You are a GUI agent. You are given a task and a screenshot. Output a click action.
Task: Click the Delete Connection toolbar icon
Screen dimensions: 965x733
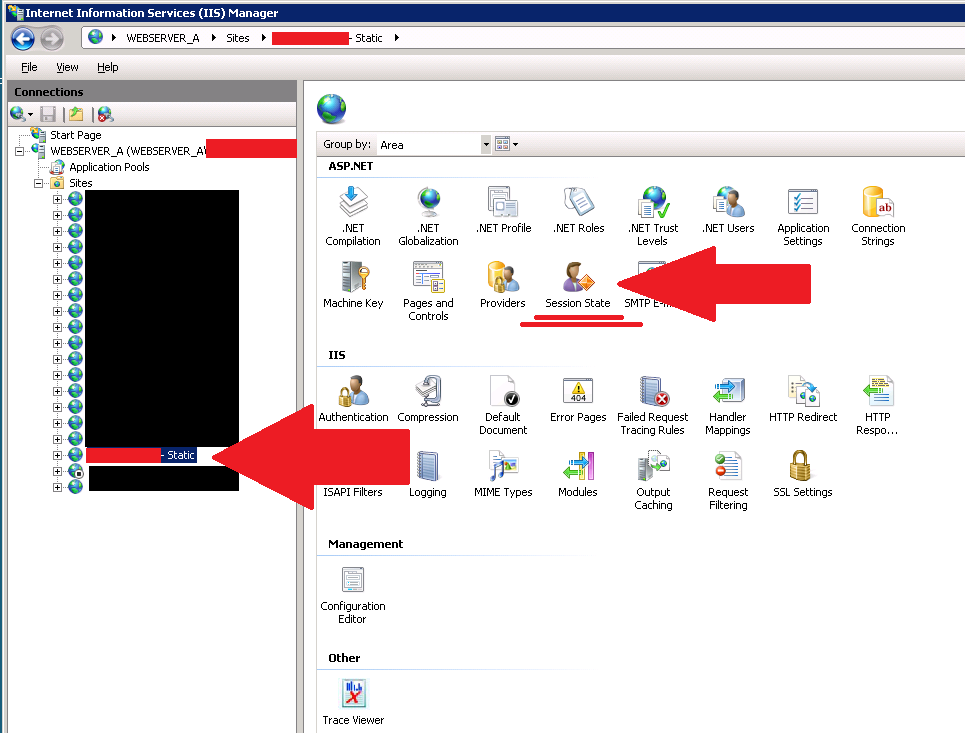click(105, 114)
